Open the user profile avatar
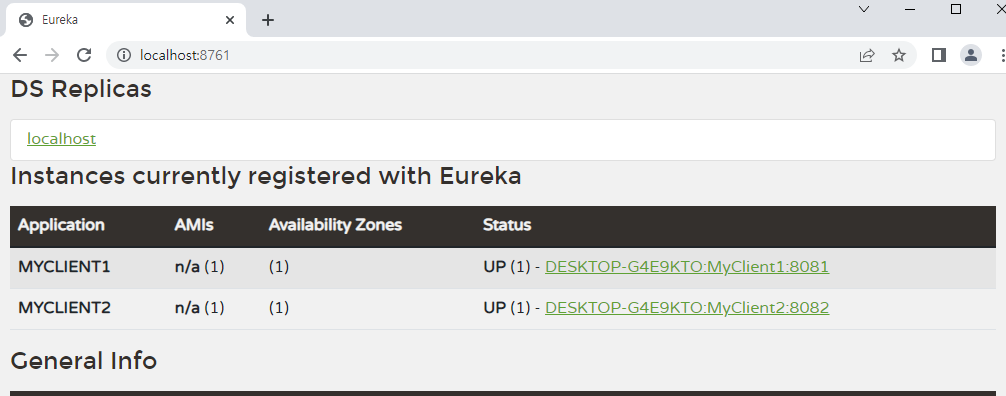1006x396 pixels. pos(971,55)
